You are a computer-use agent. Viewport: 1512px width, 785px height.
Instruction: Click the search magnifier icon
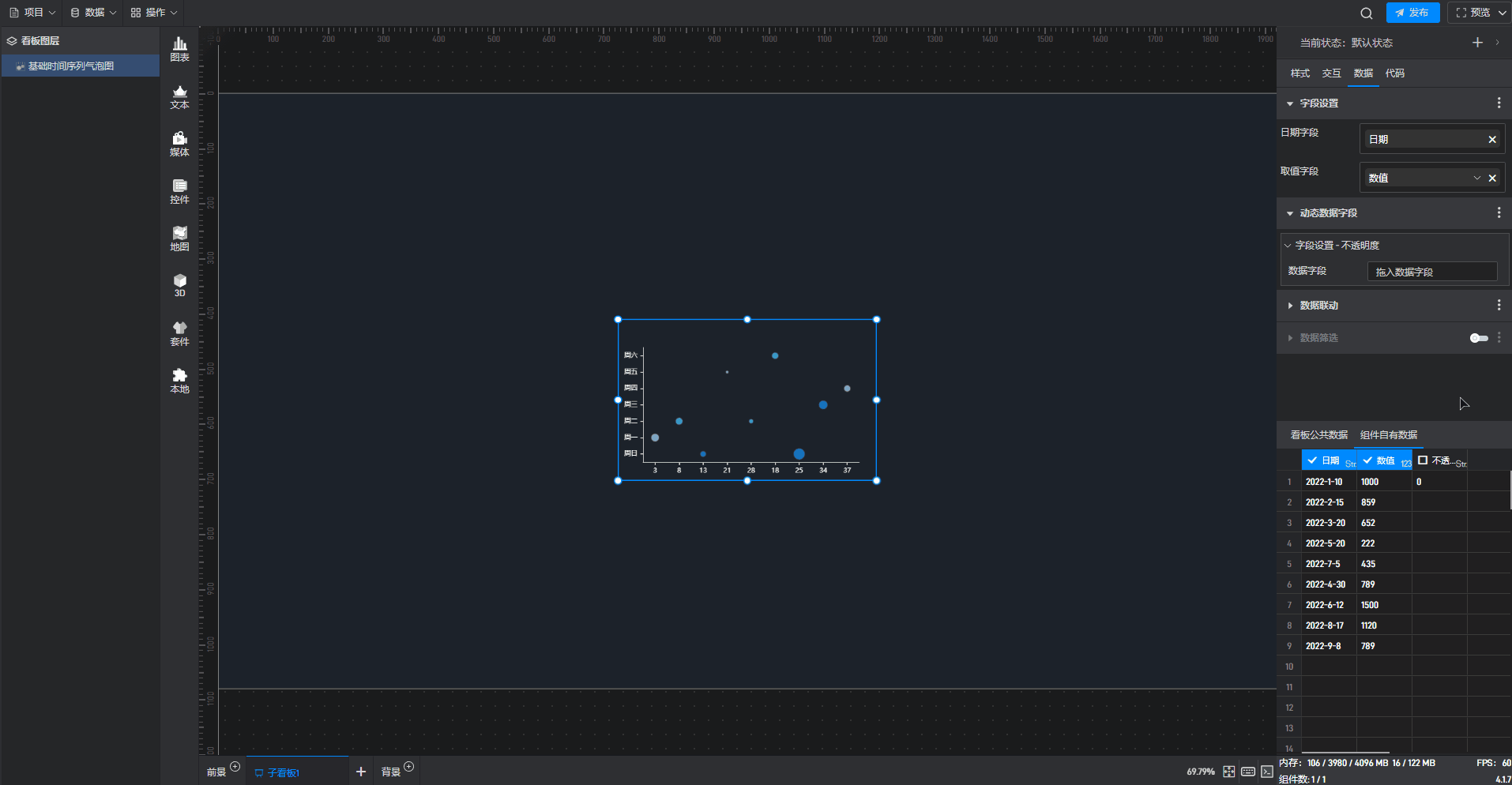(x=1367, y=13)
